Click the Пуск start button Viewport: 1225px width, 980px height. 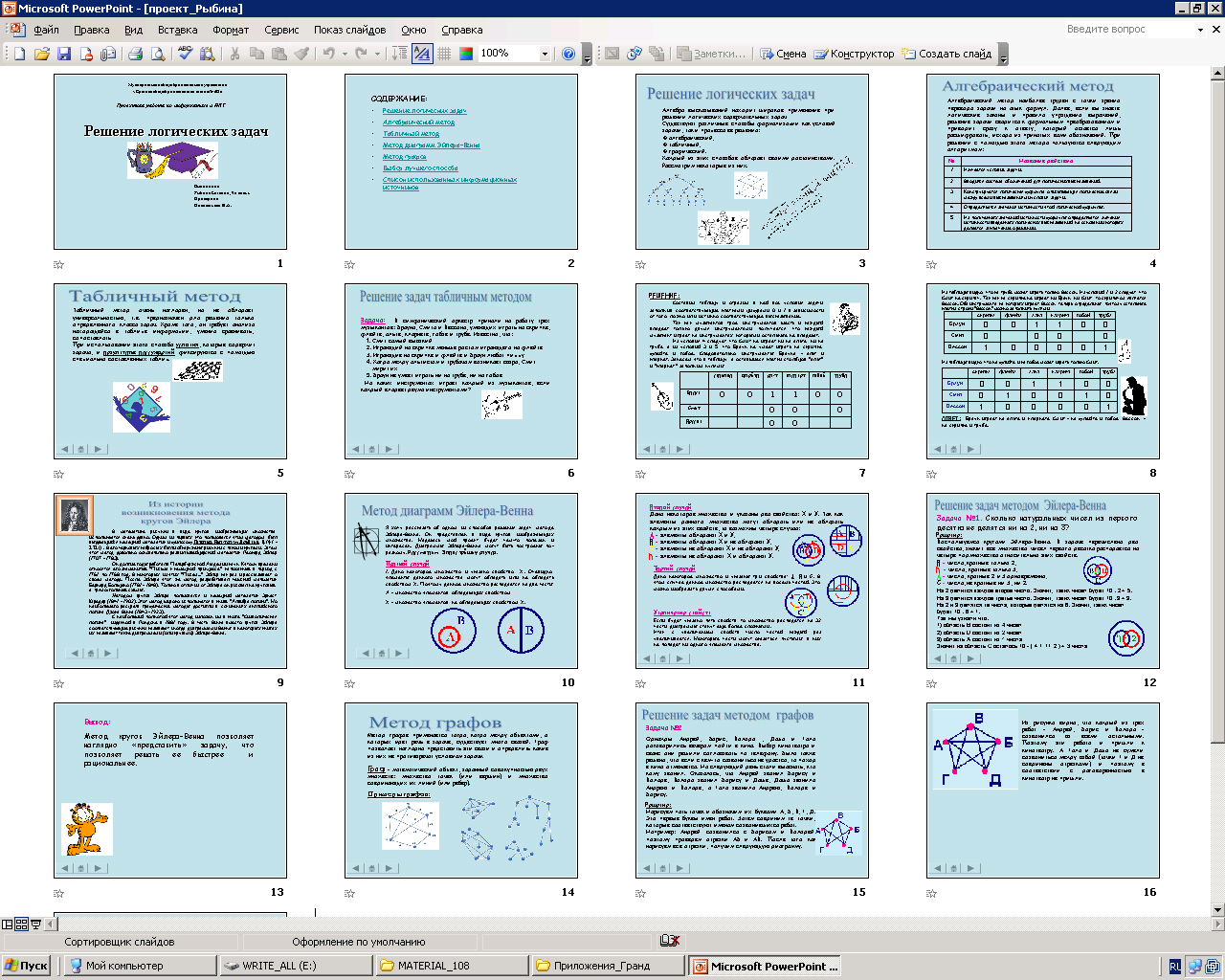tap(26, 966)
